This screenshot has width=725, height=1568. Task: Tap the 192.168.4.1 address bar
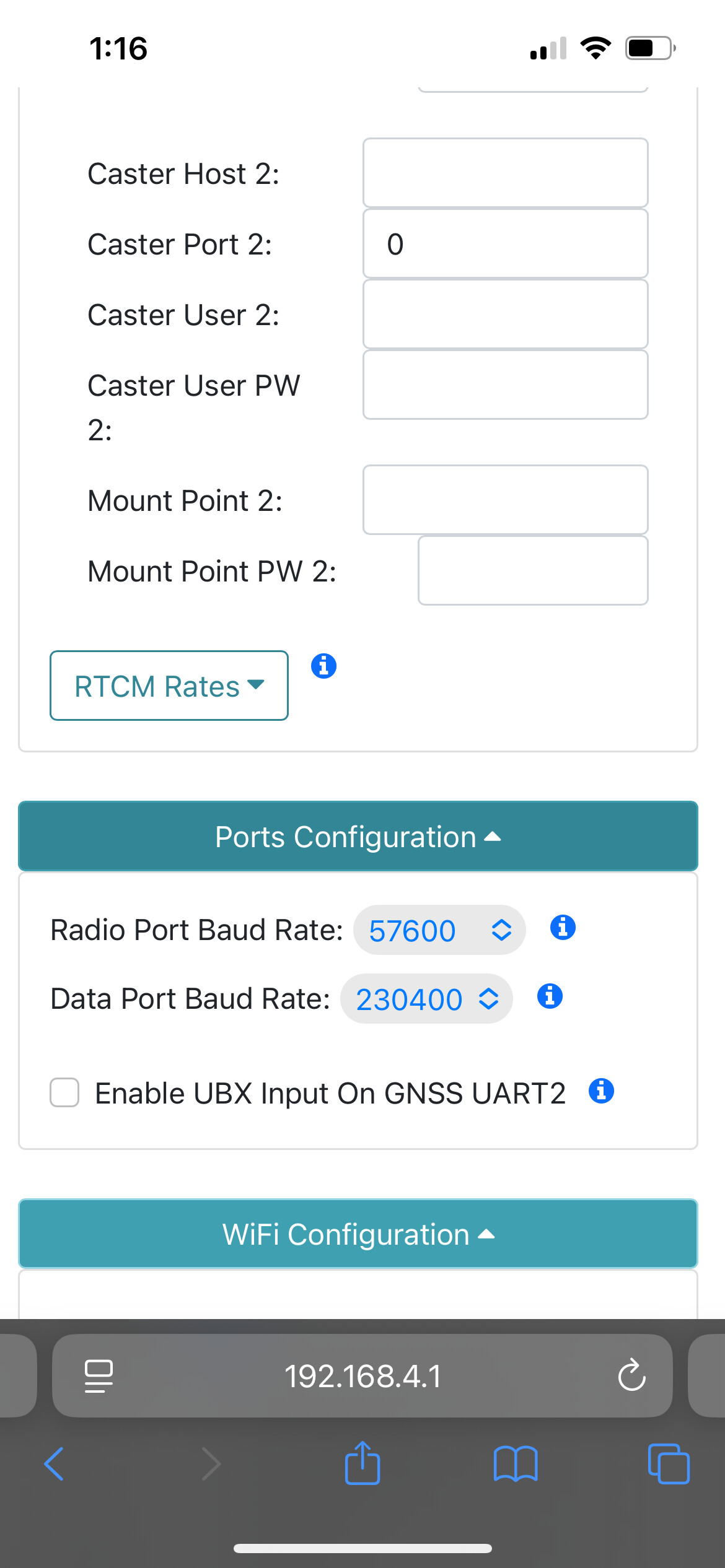pyautogui.click(x=362, y=1376)
